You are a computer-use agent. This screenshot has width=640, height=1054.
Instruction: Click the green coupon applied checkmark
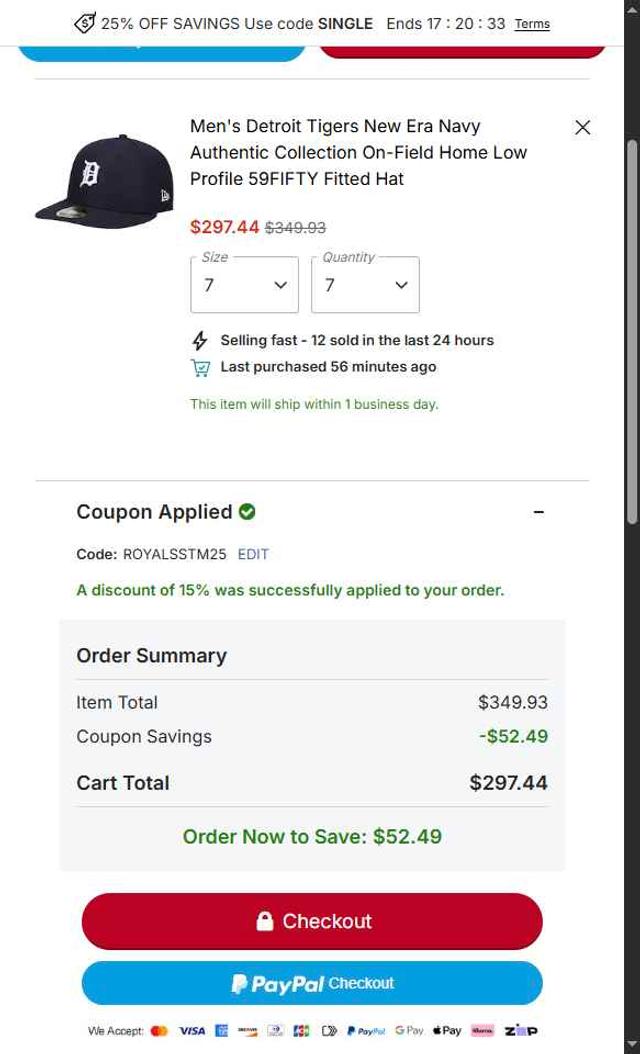coord(247,512)
